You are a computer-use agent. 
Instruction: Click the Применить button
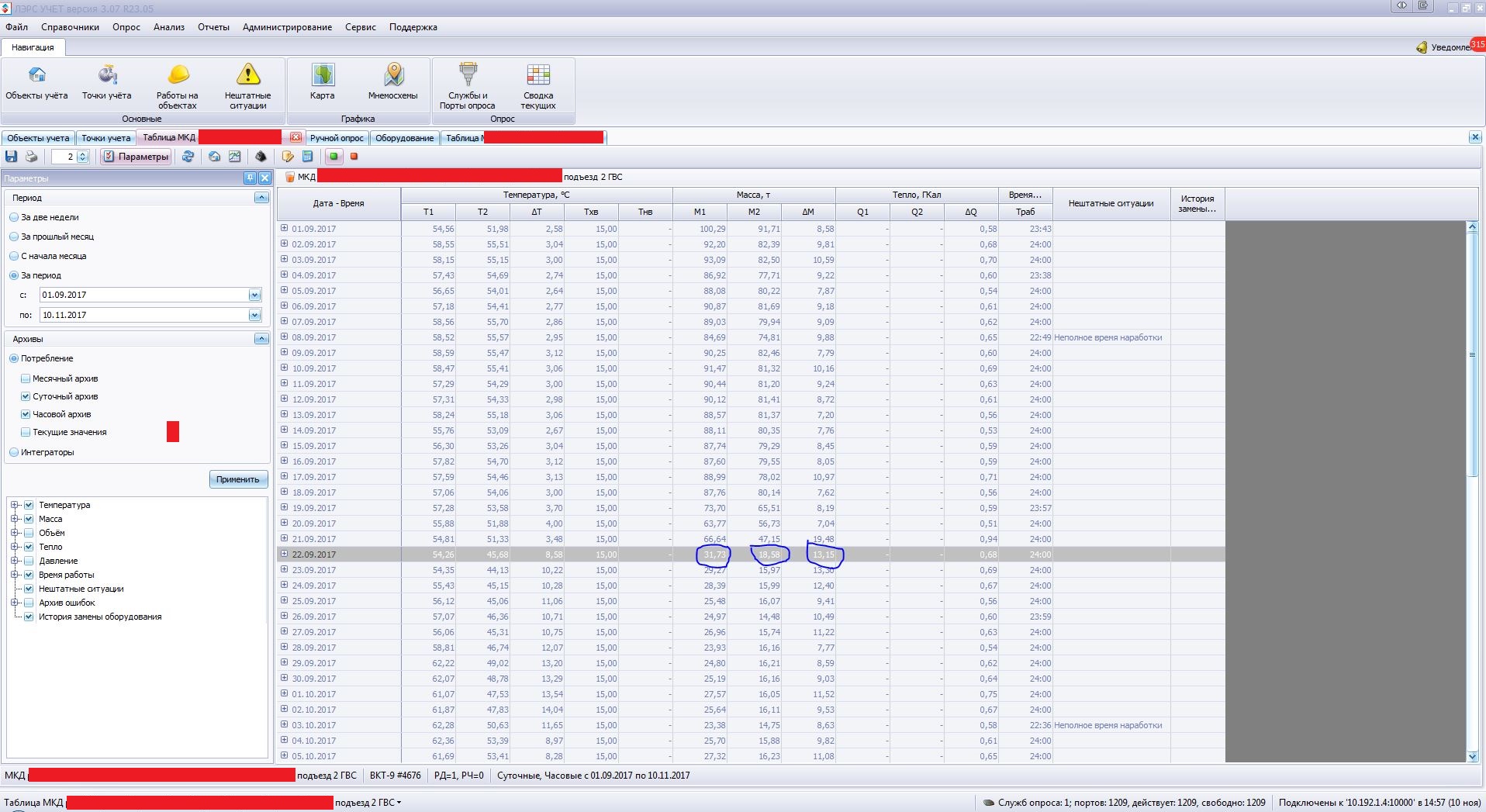tap(238, 479)
